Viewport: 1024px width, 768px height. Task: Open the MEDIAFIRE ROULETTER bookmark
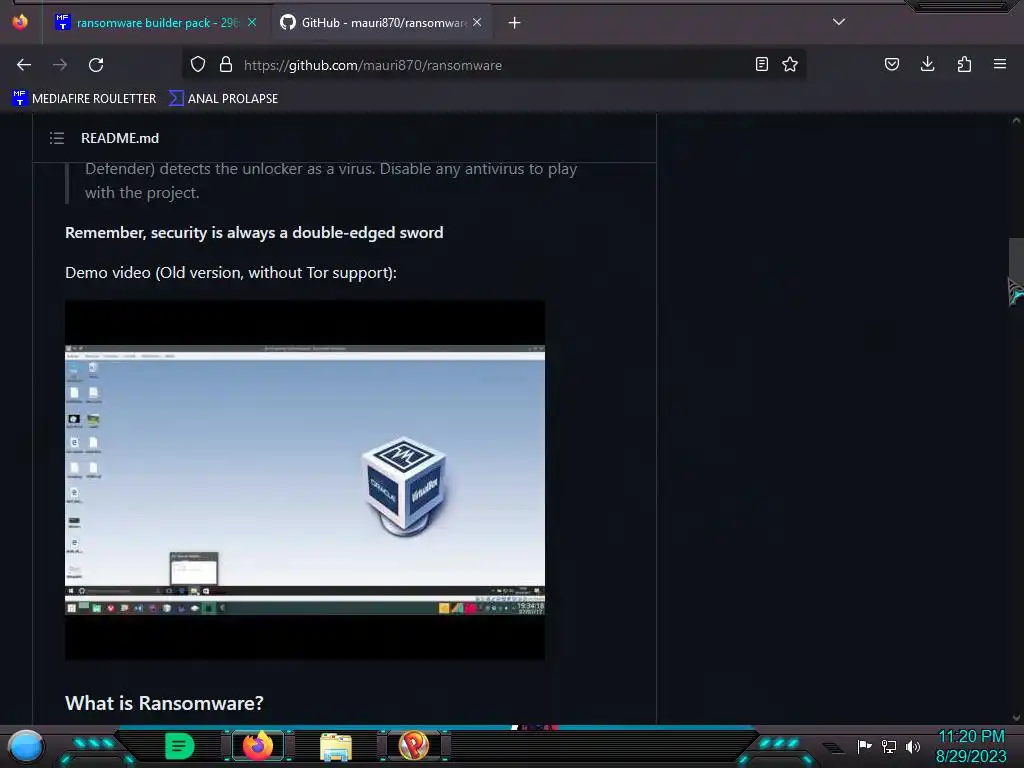tap(84, 99)
